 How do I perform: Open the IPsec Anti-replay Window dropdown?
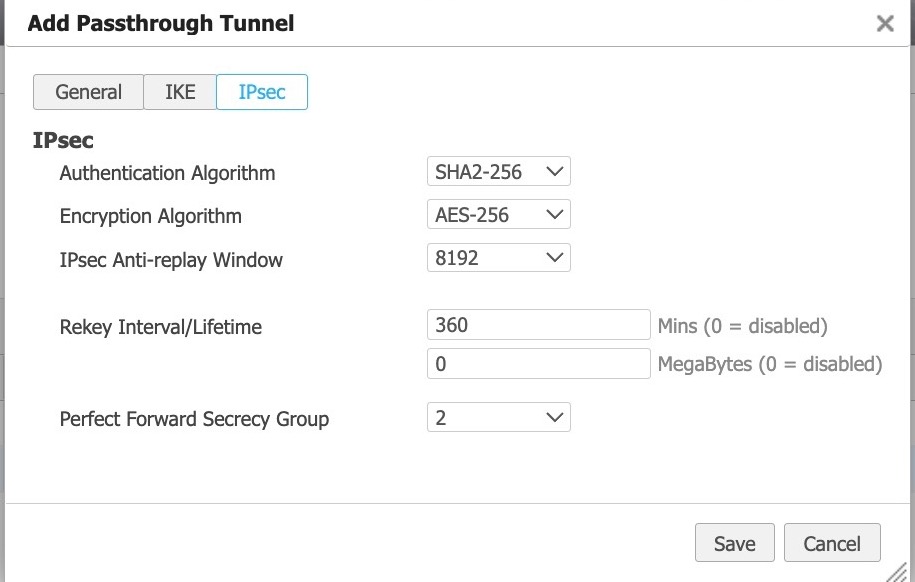498,258
